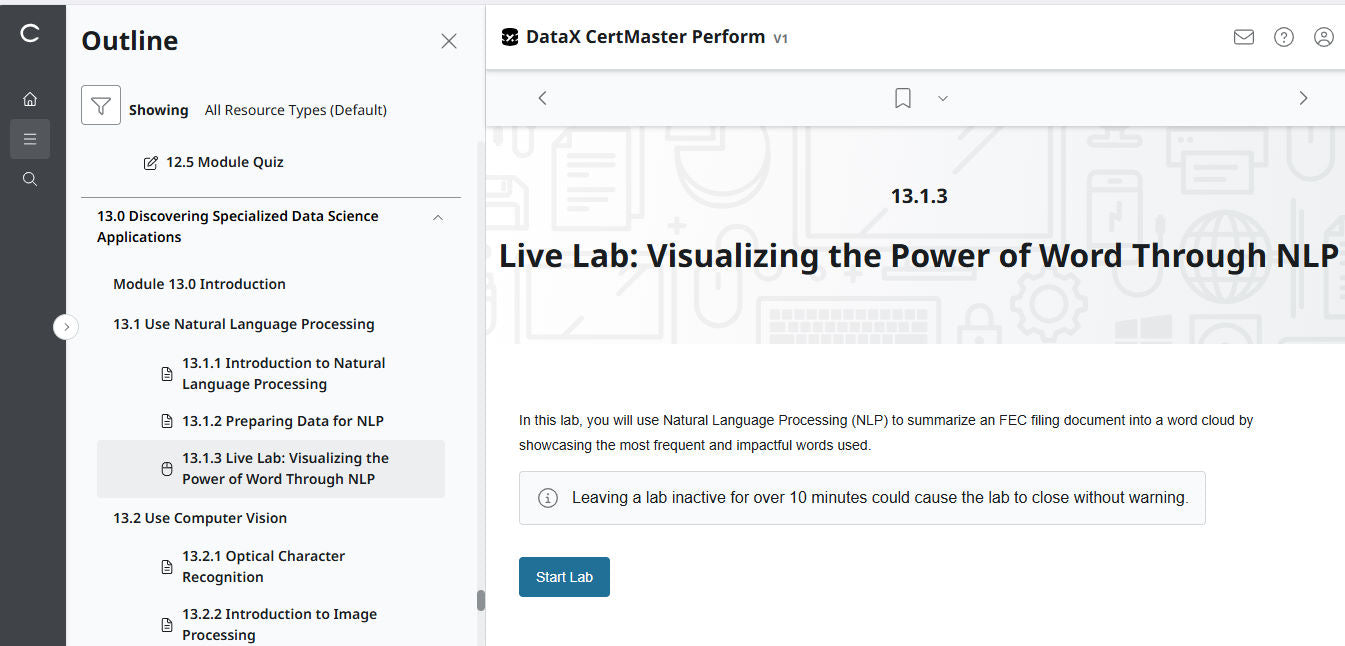The width and height of the screenshot is (1345, 646).
Task: Open the bookmark options dropdown chevron
Action: click(942, 98)
